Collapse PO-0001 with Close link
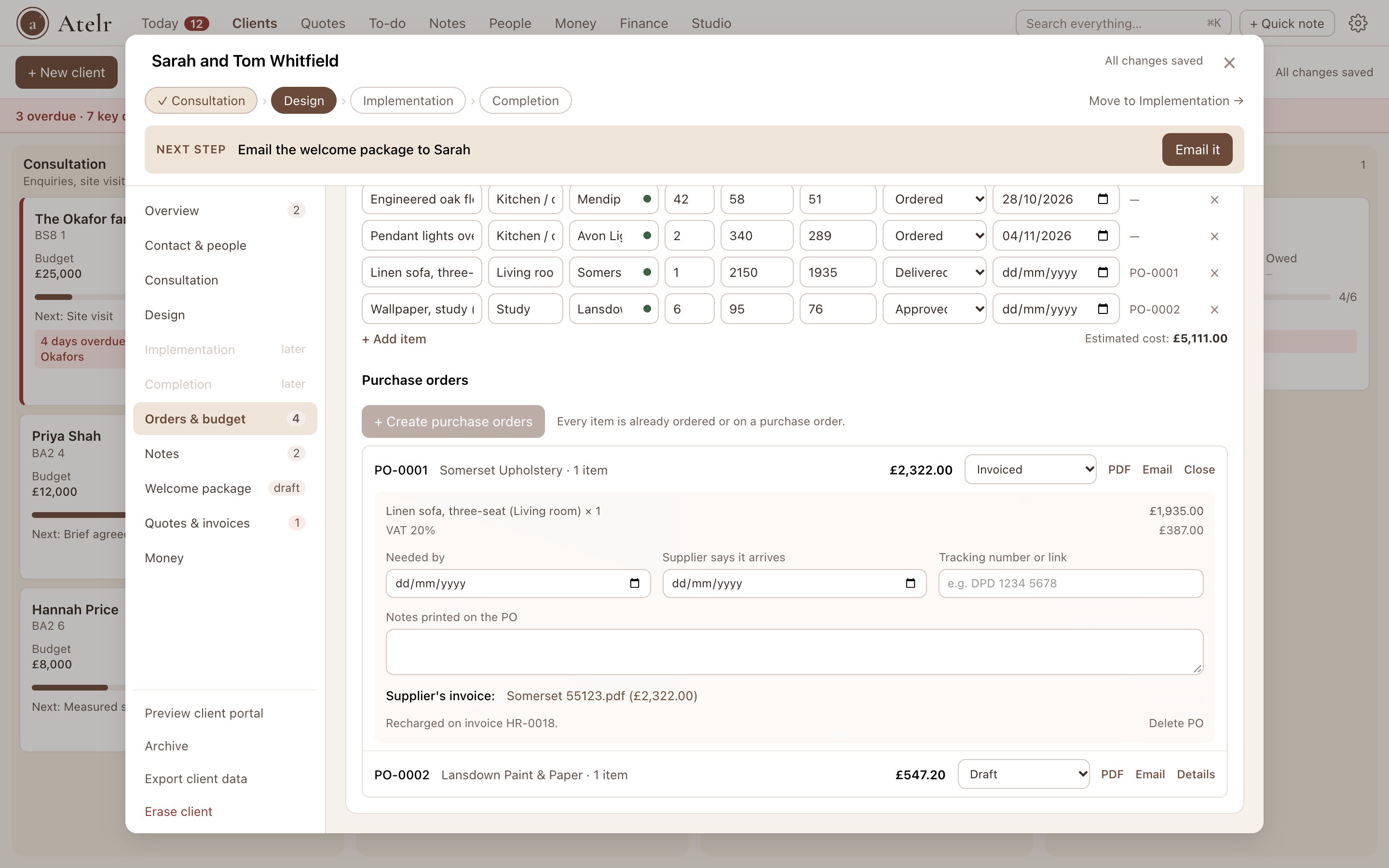The width and height of the screenshot is (1389, 868). point(1199,470)
